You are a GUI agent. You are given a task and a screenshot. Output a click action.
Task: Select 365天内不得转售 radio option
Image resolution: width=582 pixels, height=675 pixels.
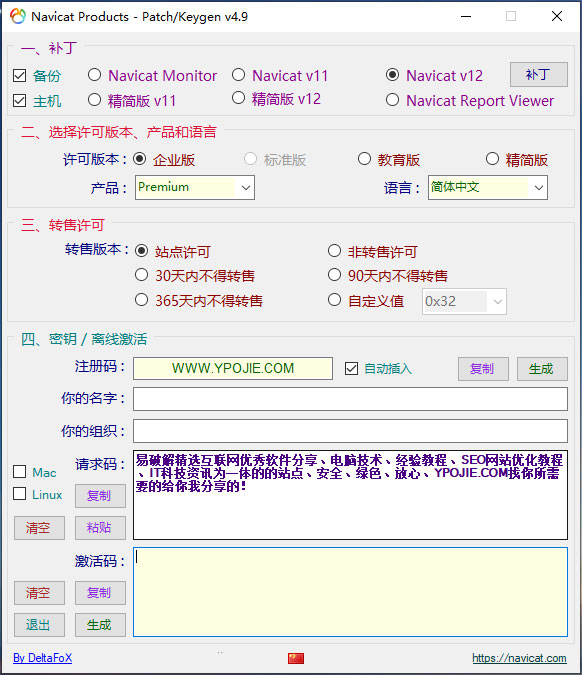click(x=142, y=300)
